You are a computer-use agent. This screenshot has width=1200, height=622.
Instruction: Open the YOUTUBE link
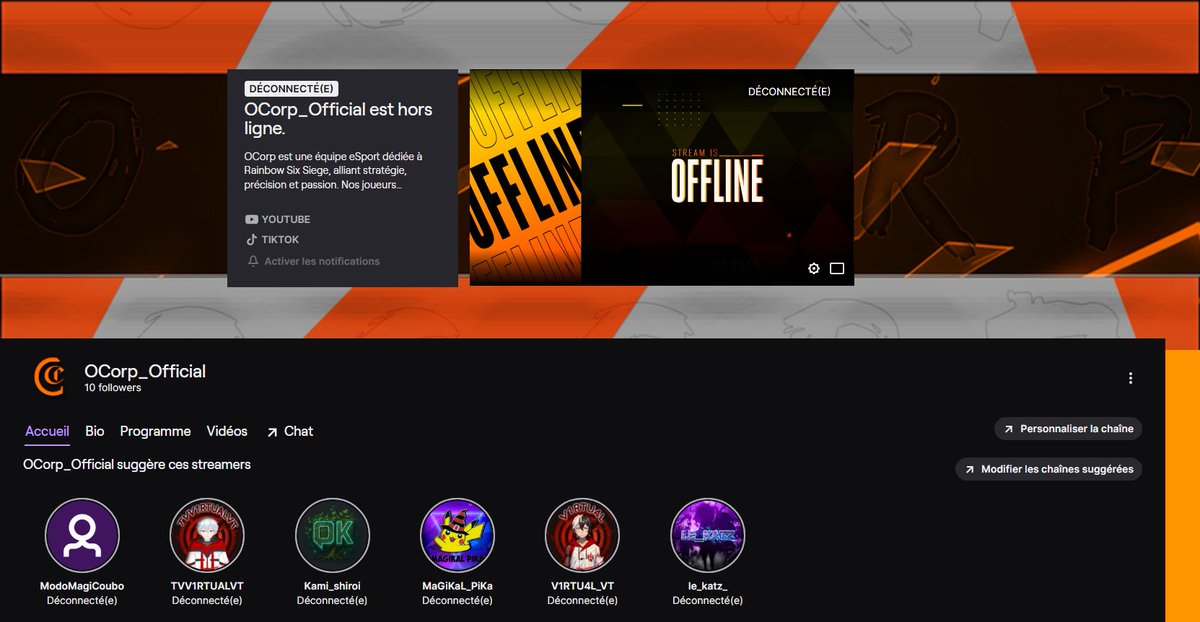pyautogui.click(x=277, y=219)
